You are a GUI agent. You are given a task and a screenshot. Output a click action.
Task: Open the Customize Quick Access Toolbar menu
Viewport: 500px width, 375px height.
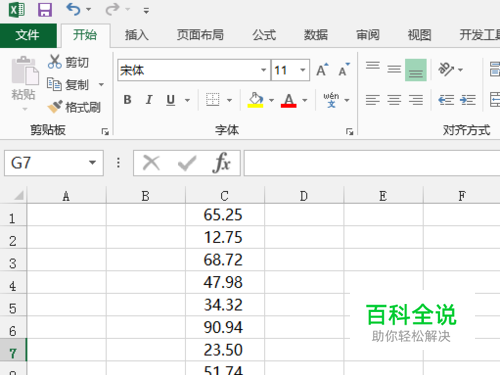click(146, 11)
